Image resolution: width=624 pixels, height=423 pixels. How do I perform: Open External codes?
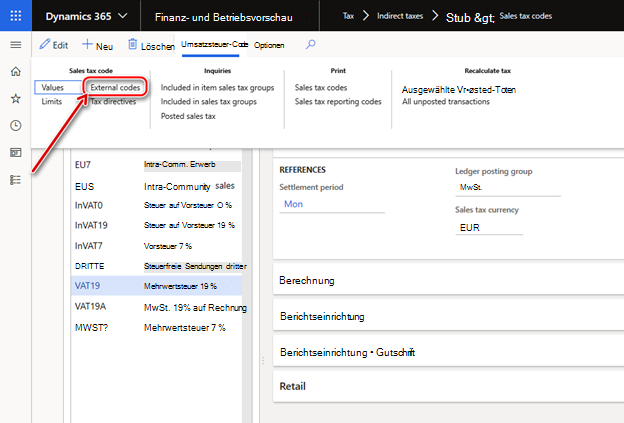(115, 87)
